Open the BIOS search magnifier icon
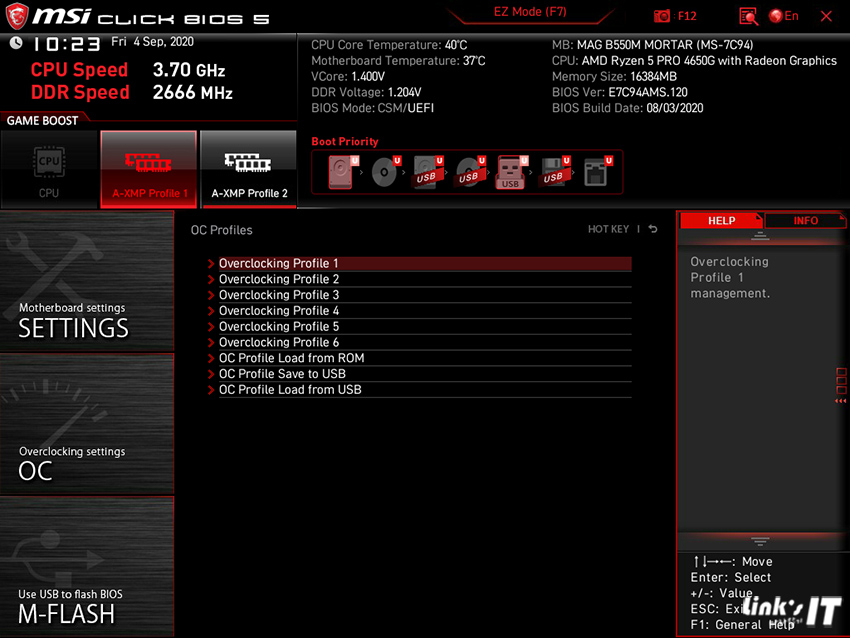Image resolution: width=850 pixels, height=638 pixels. coord(748,16)
